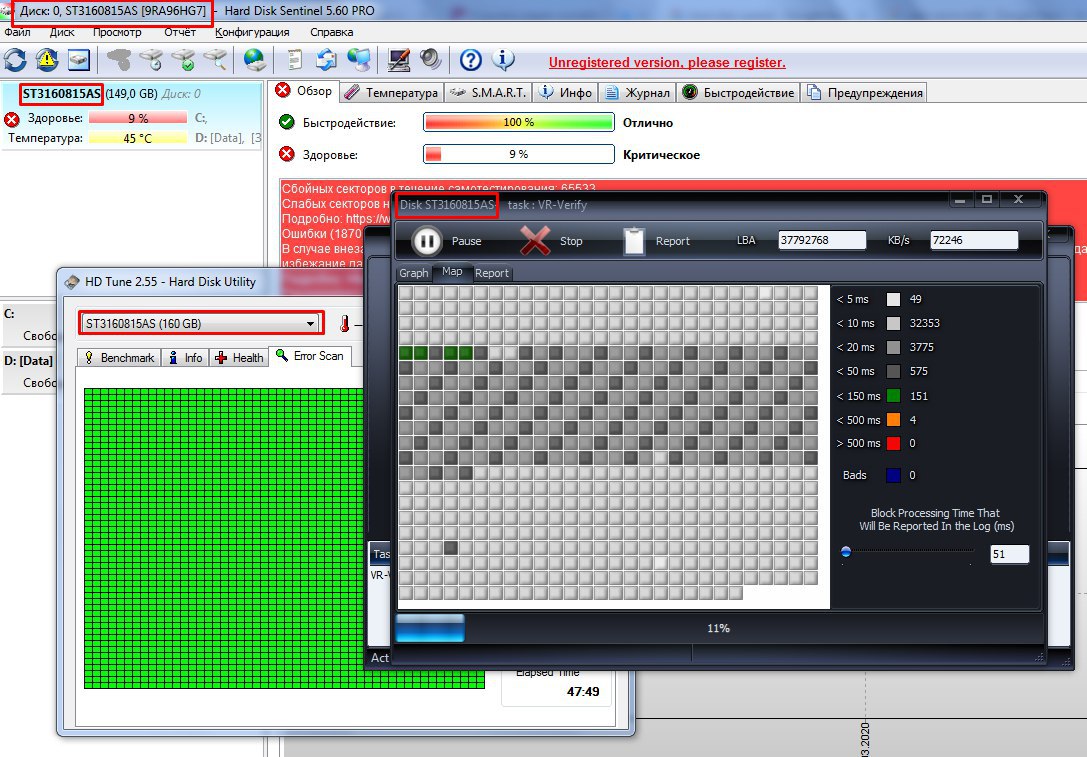Open the Предупреждения tab
The height and width of the screenshot is (757, 1087).
coord(864,92)
